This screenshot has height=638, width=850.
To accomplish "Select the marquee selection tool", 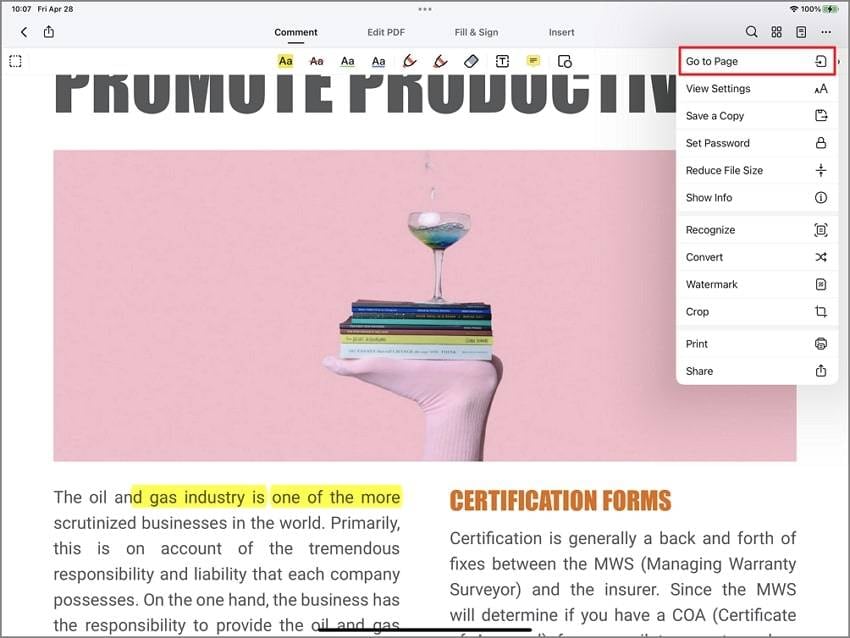I will point(16,61).
